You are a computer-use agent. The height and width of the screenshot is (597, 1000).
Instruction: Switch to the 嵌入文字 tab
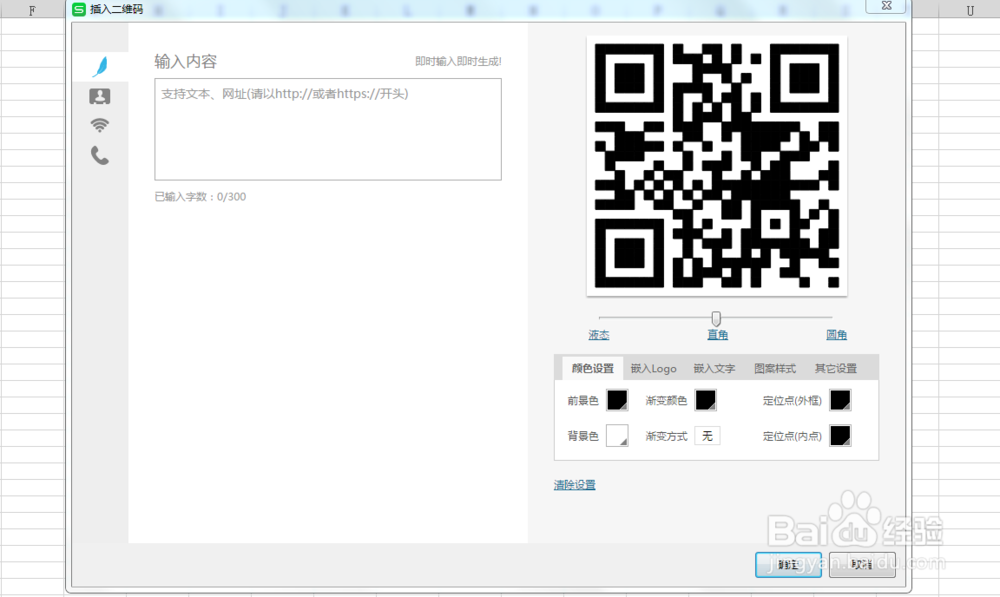(x=714, y=368)
